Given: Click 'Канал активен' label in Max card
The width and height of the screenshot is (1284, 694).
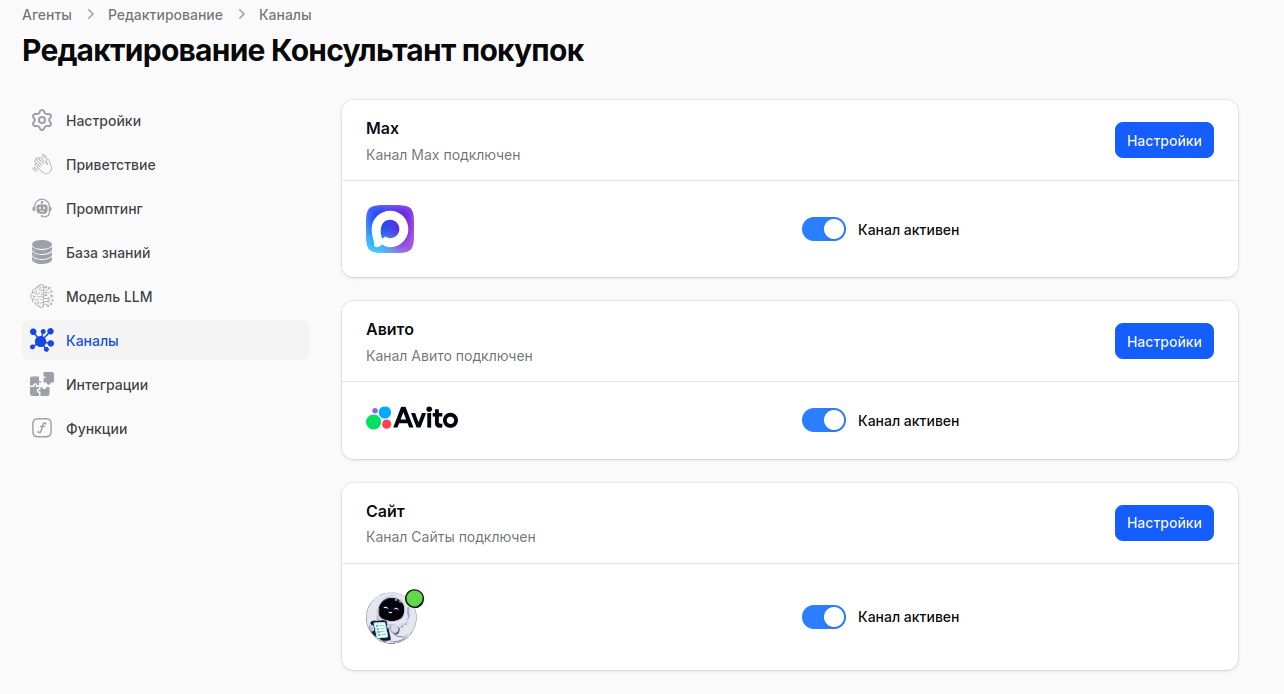Looking at the screenshot, I should pyautogui.click(x=908, y=230).
